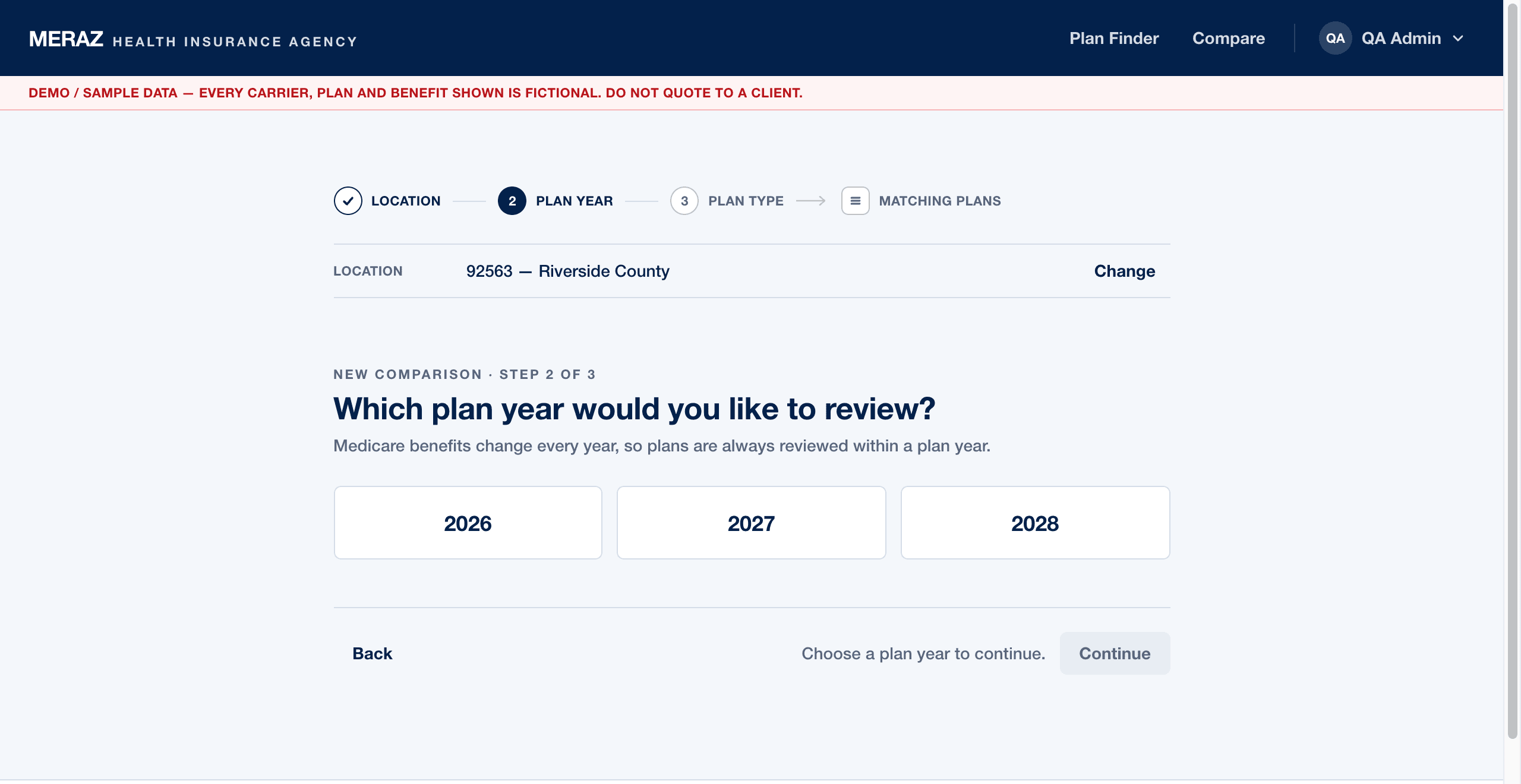This screenshot has width=1521, height=784.
Task: Click the 'NEW COMPARISON · STEP 2 OF 3' text
Action: 465,374
